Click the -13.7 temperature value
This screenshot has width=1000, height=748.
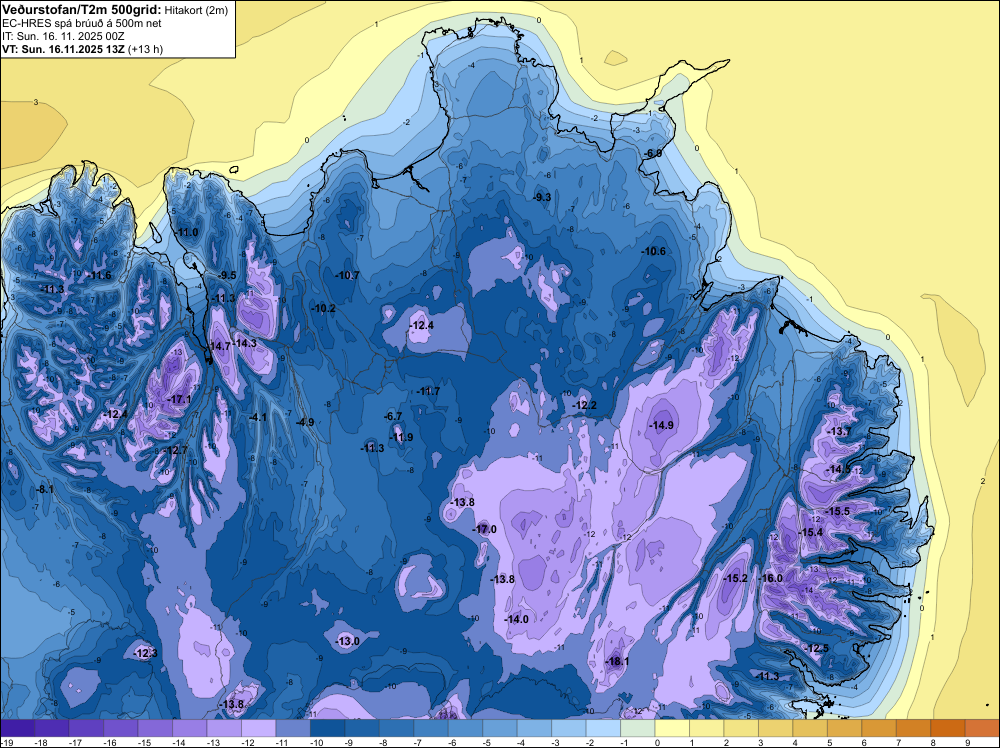pos(839,431)
